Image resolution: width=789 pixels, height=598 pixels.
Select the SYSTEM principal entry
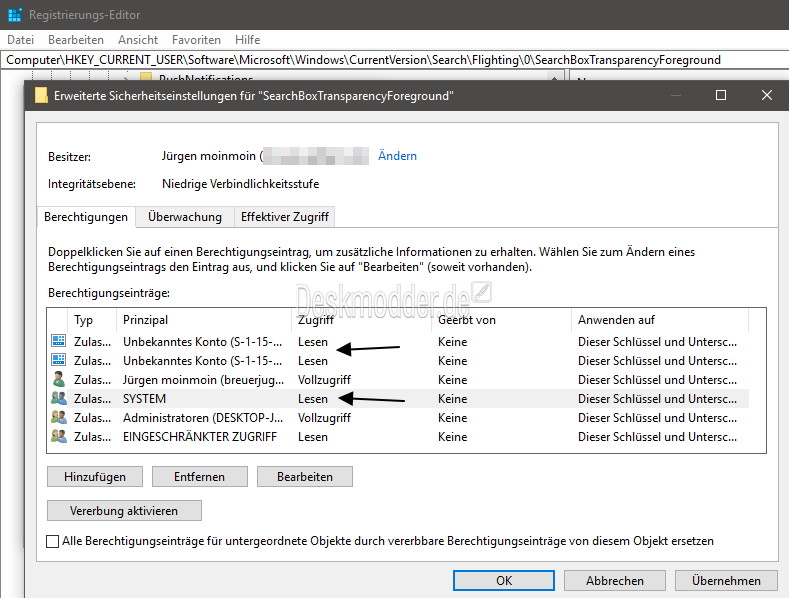pos(144,399)
